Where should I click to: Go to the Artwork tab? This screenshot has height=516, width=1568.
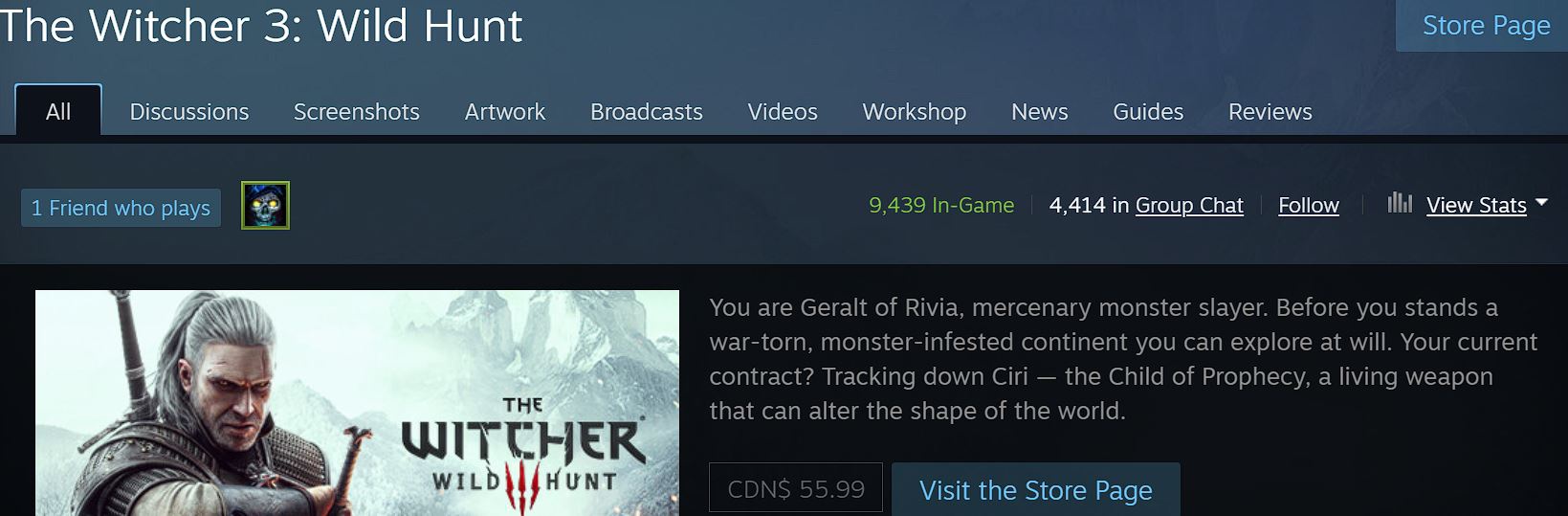(505, 112)
